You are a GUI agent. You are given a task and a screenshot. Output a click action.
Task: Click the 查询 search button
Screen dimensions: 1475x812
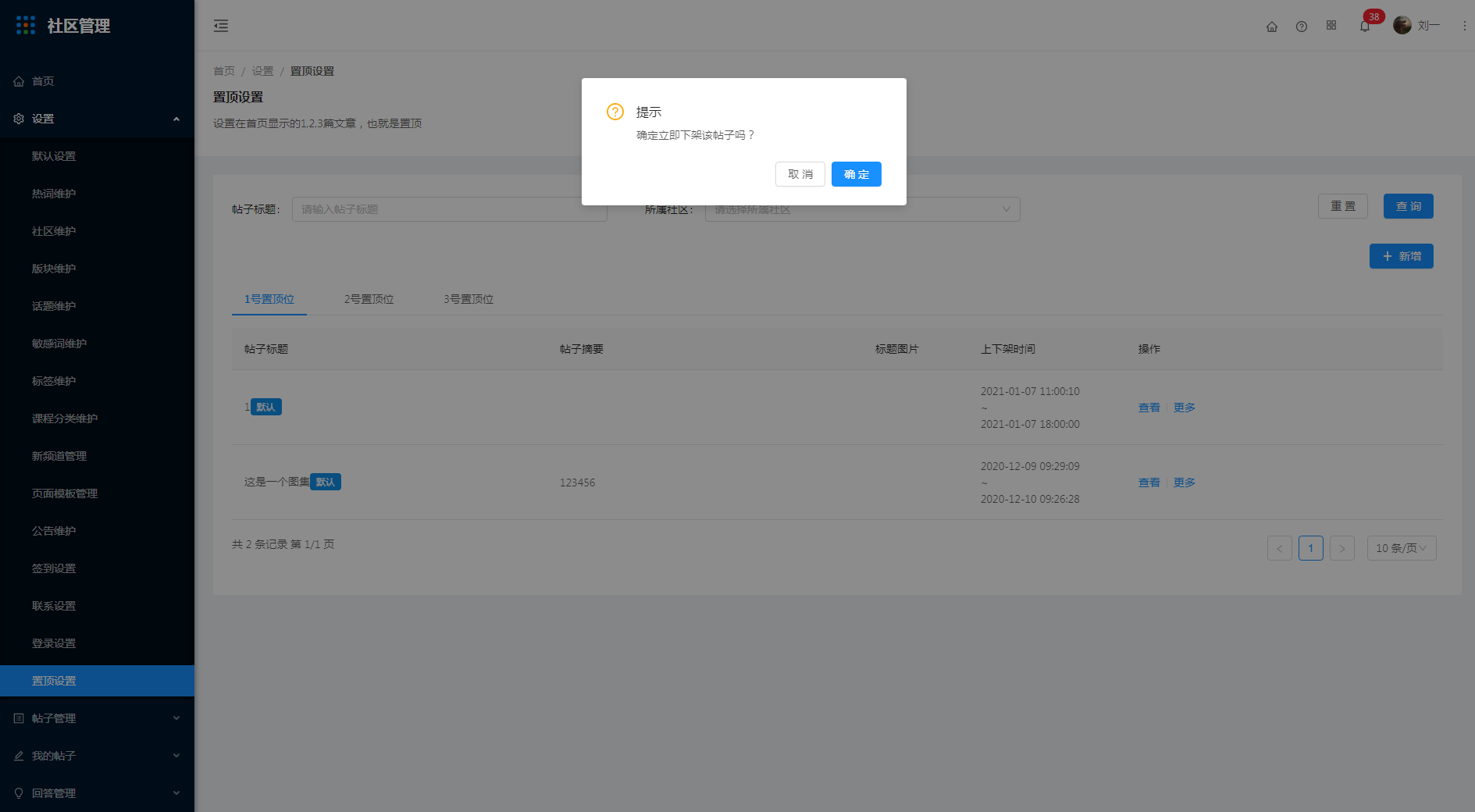[1409, 206]
